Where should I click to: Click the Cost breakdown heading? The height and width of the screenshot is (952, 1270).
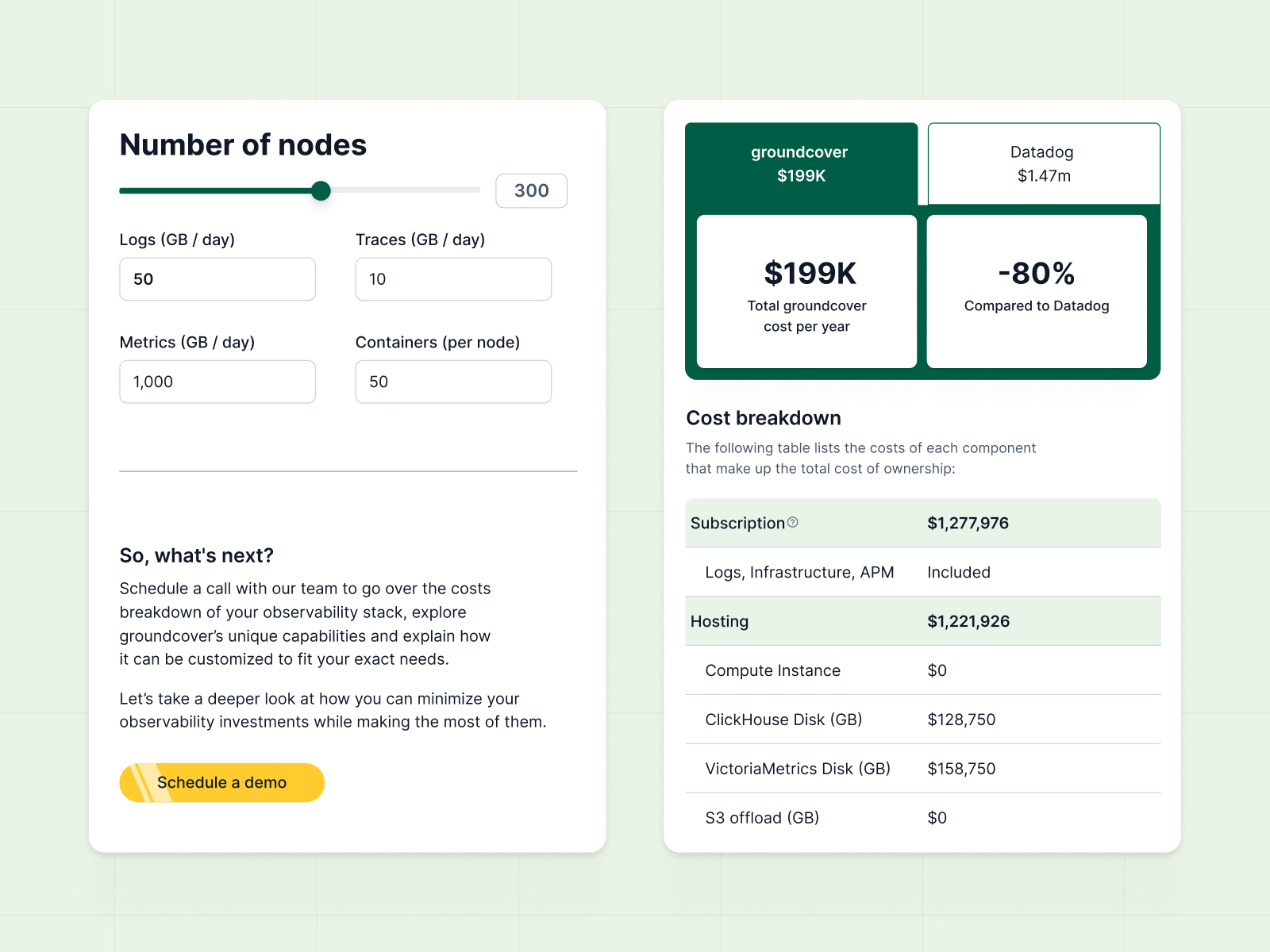764,418
